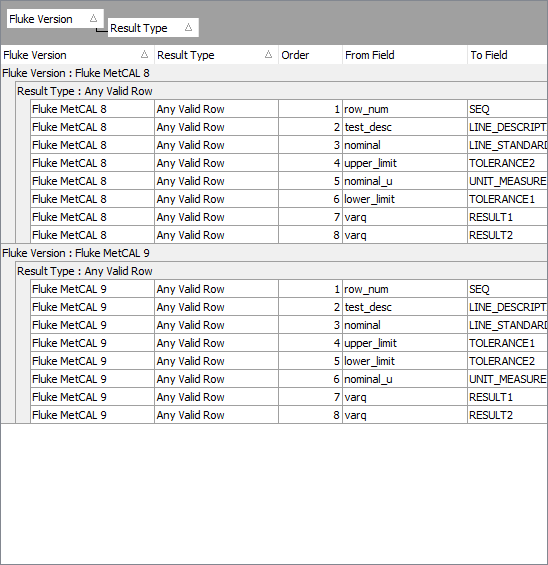This screenshot has width=548, height=565.
Task: Collapse the Fluke MetCAL 9 group row
Action: tap(274, 253)
